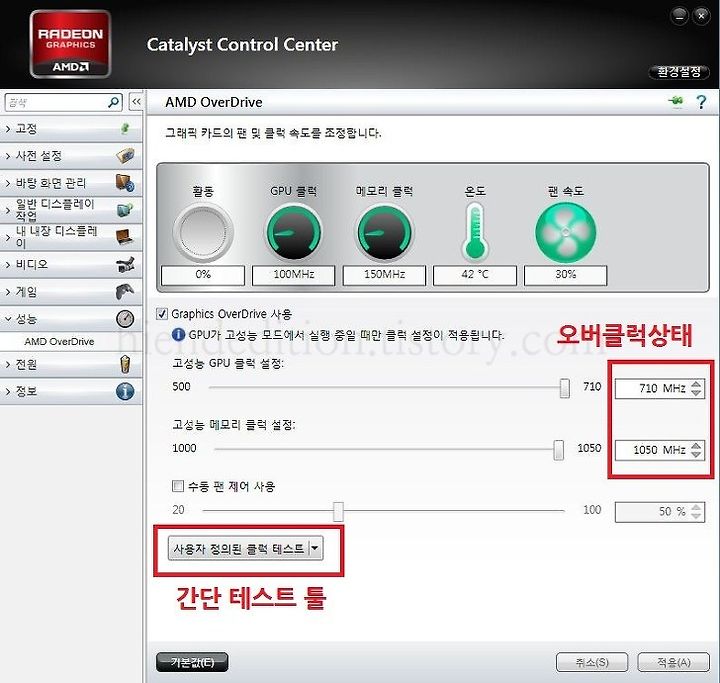Screen dimensions: 720x683
Task: Open the 정보 section in sidebar
Action: 71,391
